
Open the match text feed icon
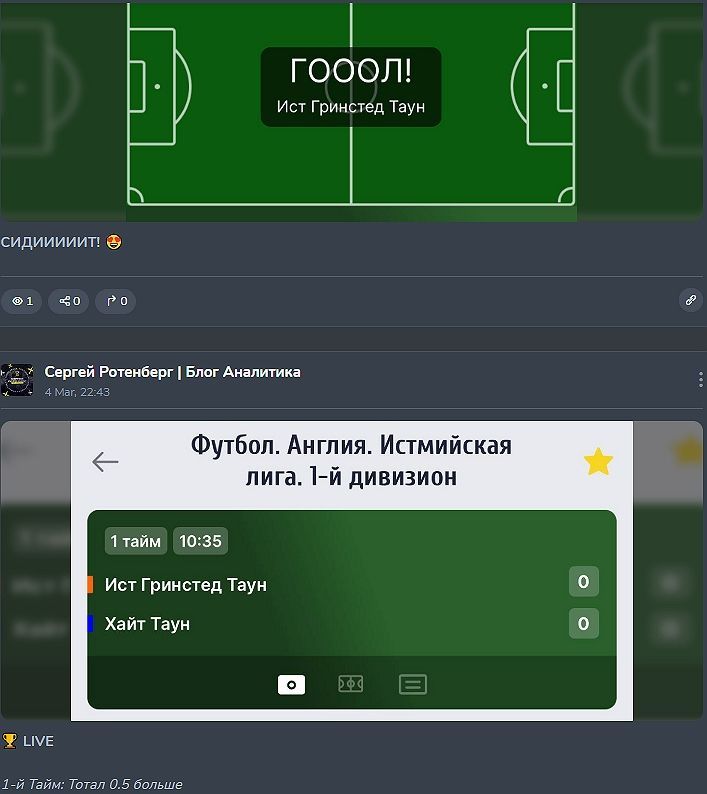point(413,685)
